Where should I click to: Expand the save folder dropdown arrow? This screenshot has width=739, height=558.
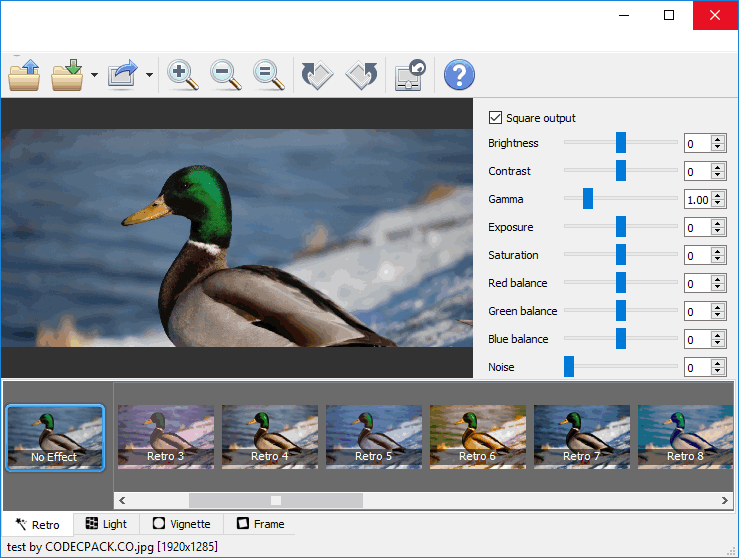[x=94, y=75]
